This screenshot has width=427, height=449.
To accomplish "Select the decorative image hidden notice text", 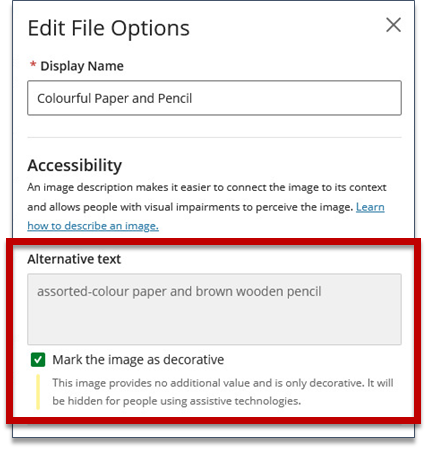I will (x=223, y=392).
